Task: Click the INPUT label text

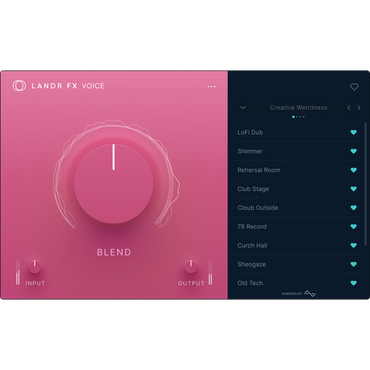Action: click(x=35, y=283)
